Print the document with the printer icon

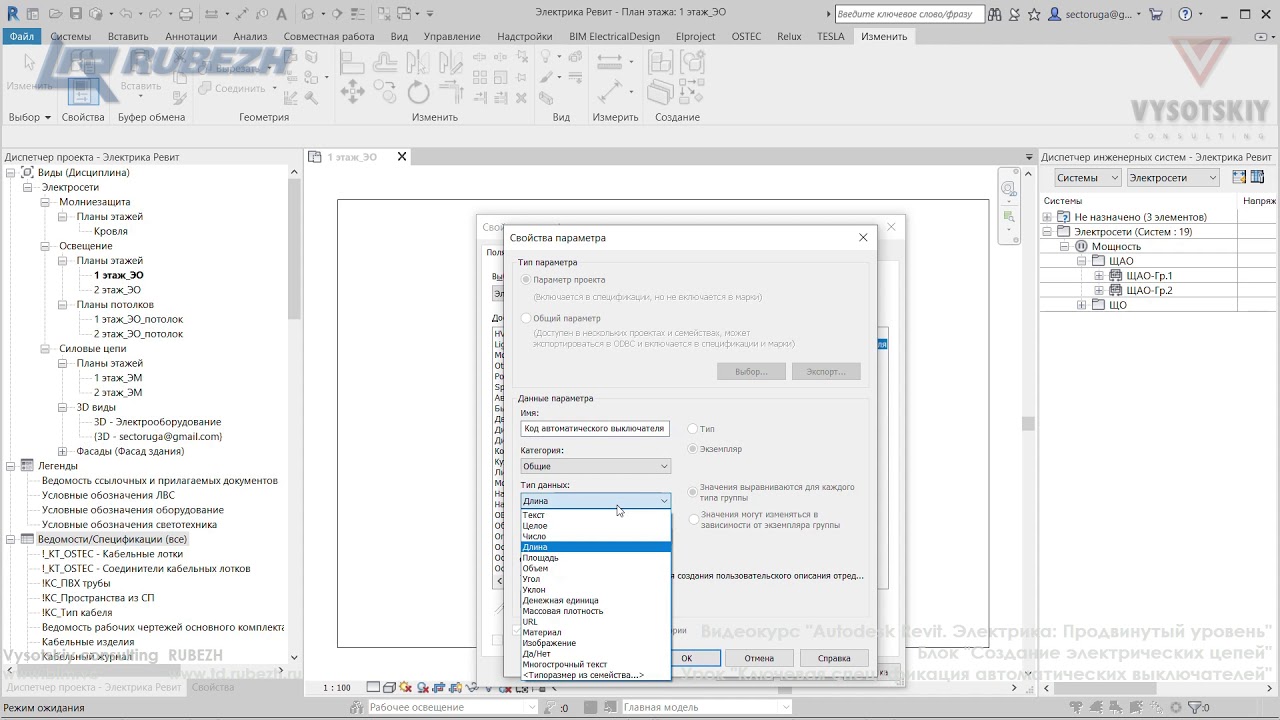click(186, 14)
